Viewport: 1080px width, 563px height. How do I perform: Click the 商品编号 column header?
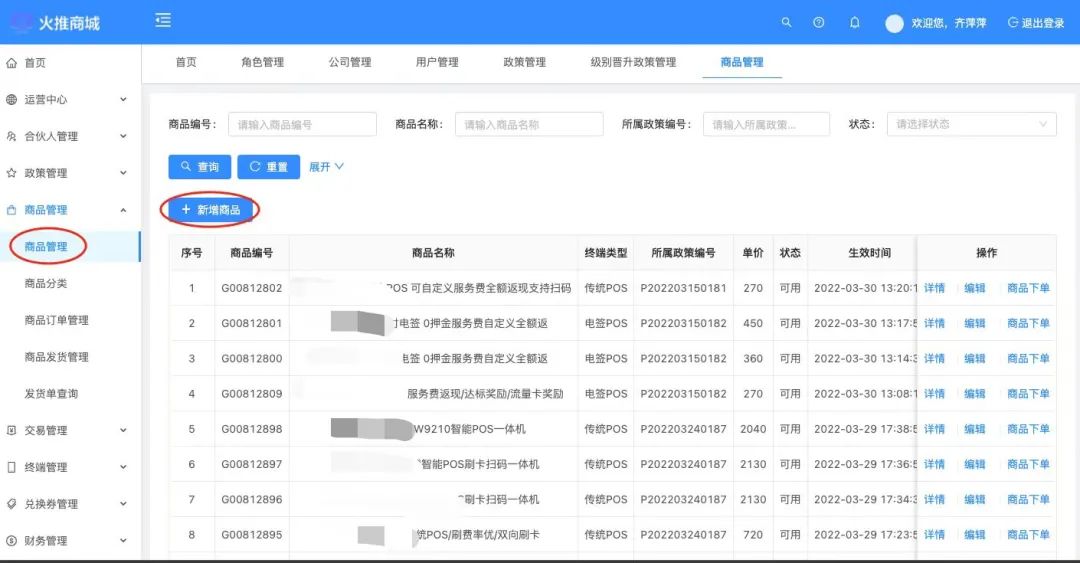point(251,253)
